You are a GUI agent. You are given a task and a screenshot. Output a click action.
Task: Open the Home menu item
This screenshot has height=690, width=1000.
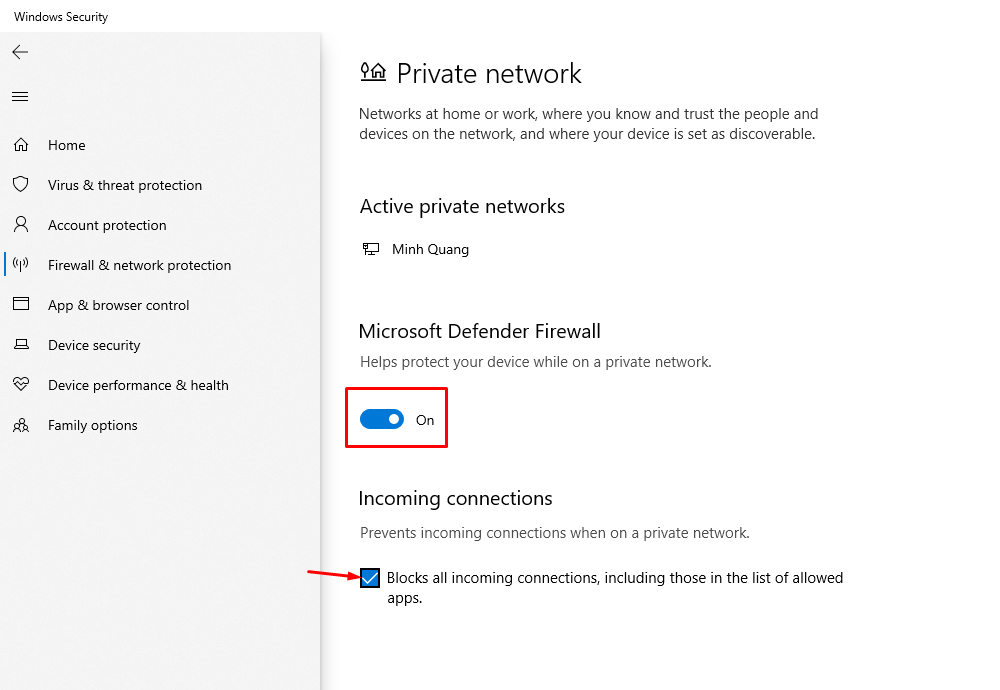point(67,145)
